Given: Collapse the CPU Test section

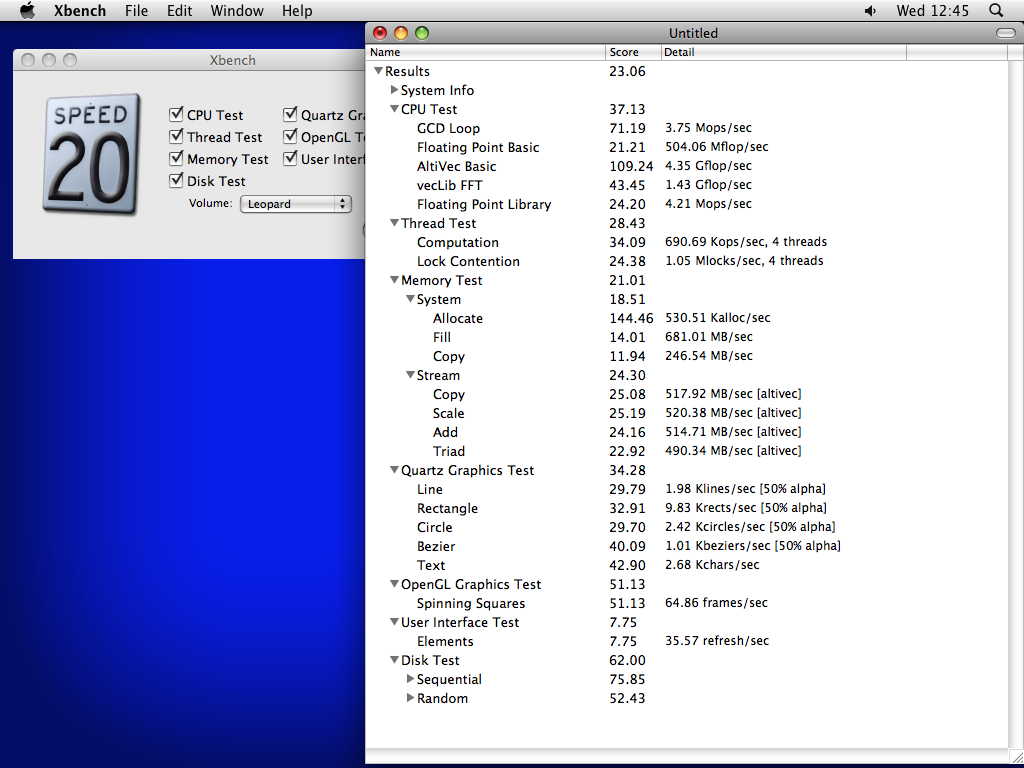Looking at the screenshot, I should (x=394, y=109).
